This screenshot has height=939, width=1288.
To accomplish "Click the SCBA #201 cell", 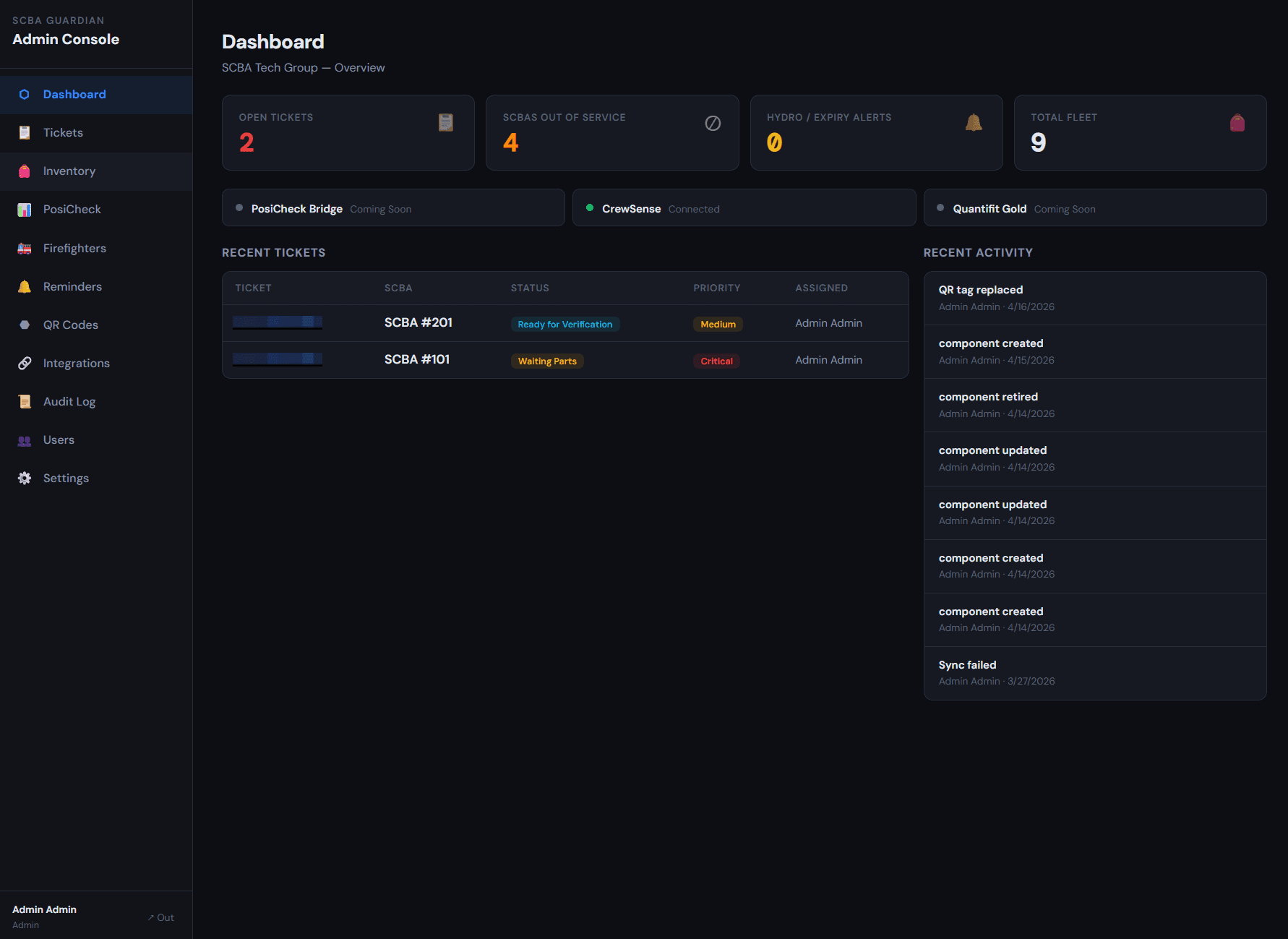I will tap(418, 322).
